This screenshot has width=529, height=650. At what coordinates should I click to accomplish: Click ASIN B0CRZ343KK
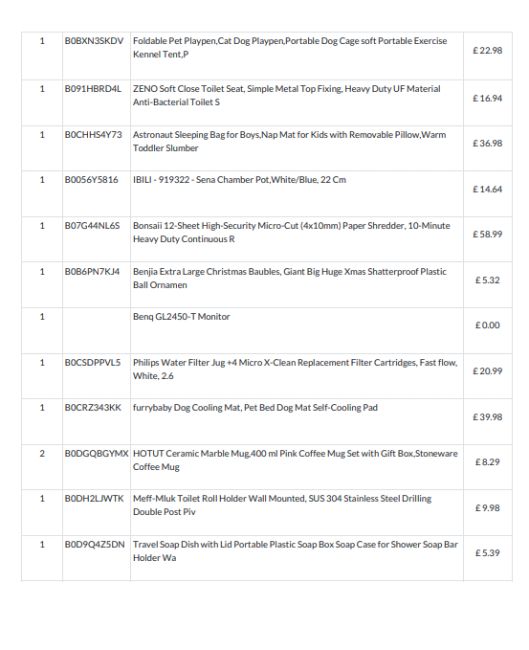[x=93, y=407]
